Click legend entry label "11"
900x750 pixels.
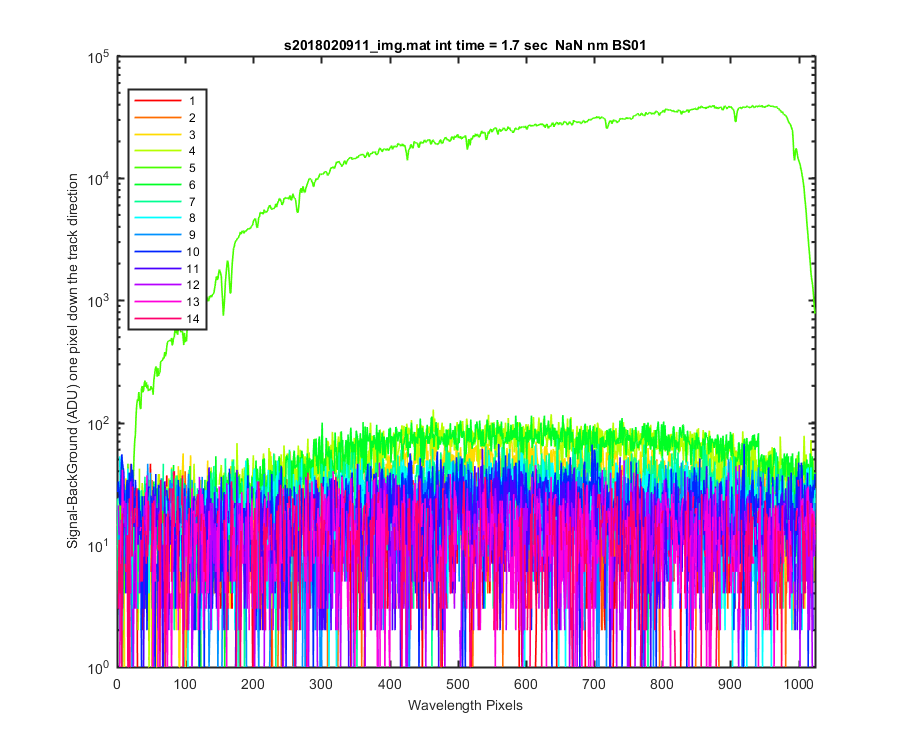193,269
